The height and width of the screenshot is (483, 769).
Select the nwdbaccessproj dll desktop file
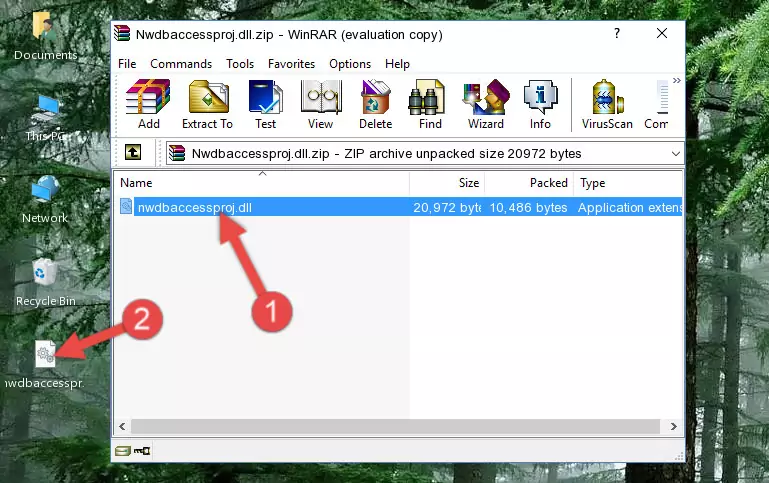pyautogui.click(x=45, y=365)
